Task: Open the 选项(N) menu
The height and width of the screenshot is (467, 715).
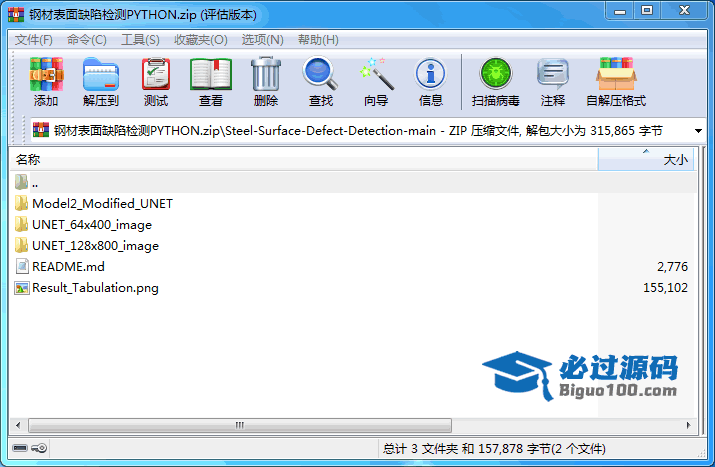Action: 263,40
